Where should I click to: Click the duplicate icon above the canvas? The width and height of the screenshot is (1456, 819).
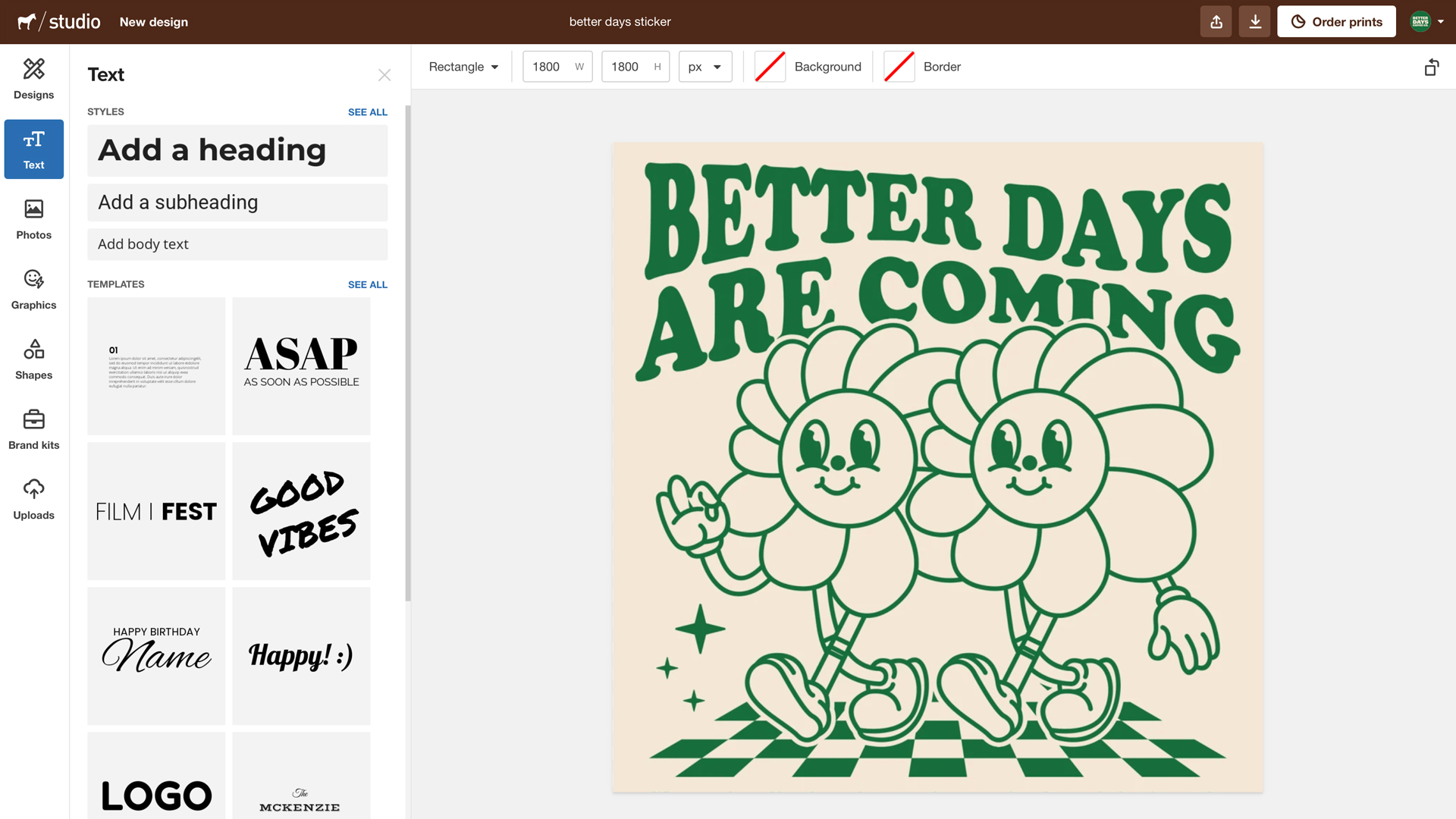click(x=1432, y=67)
